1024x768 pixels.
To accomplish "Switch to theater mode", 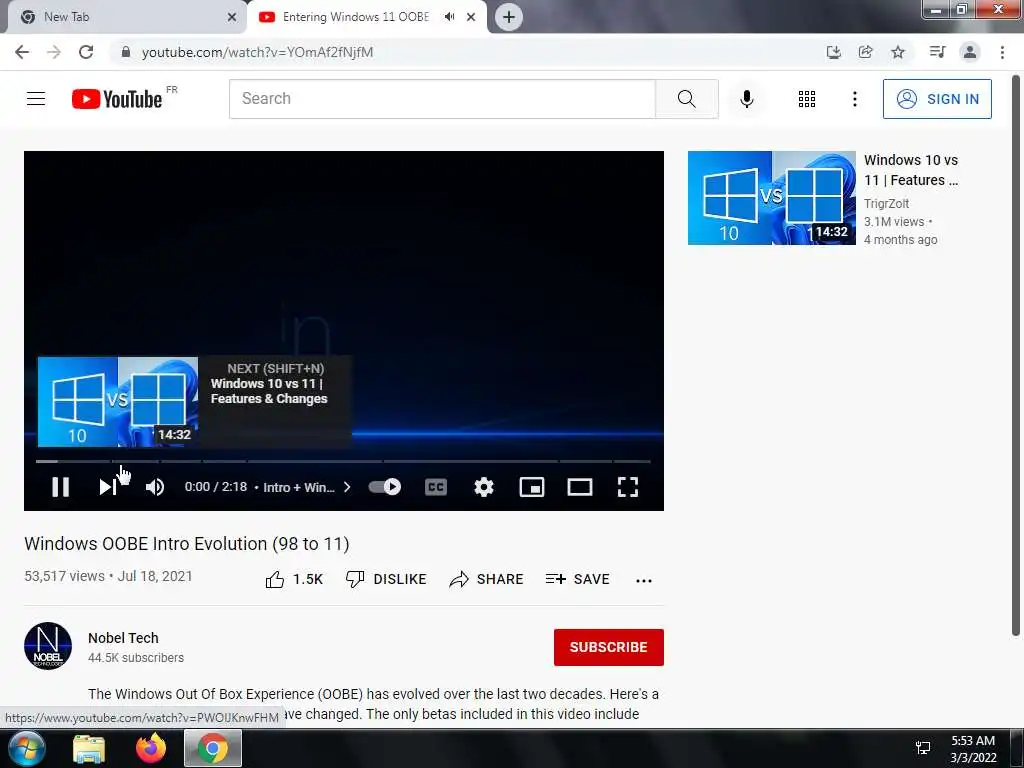I will [579, 487].
